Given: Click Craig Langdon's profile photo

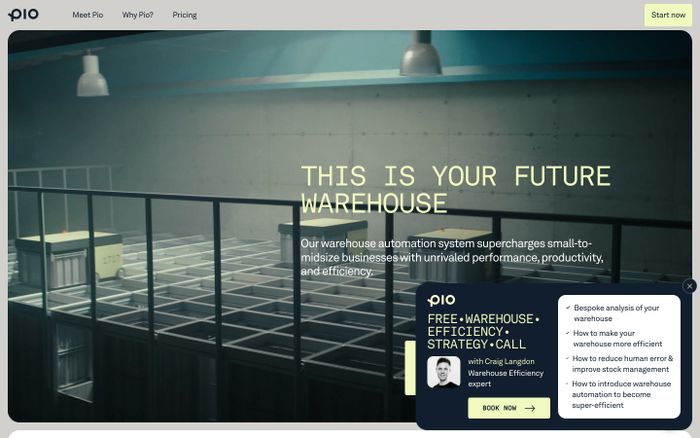Looking at the screenshot, I should click(x=444, y=372).
